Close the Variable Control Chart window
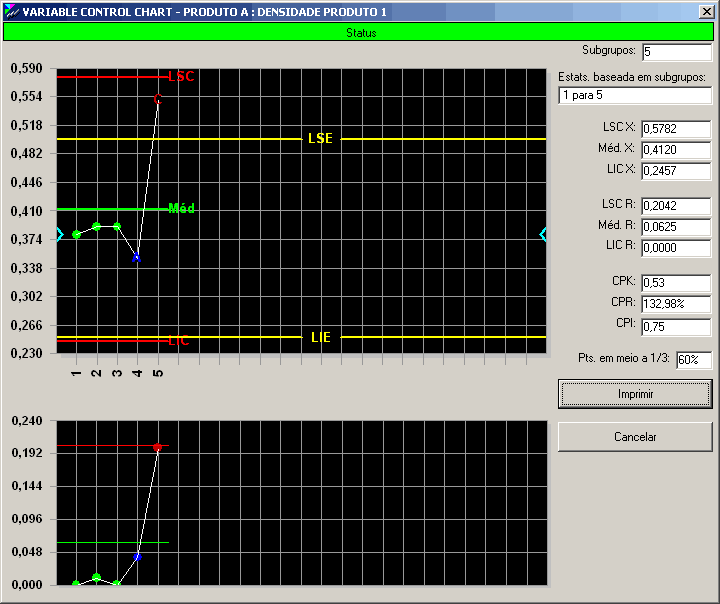 click(707, 12)
